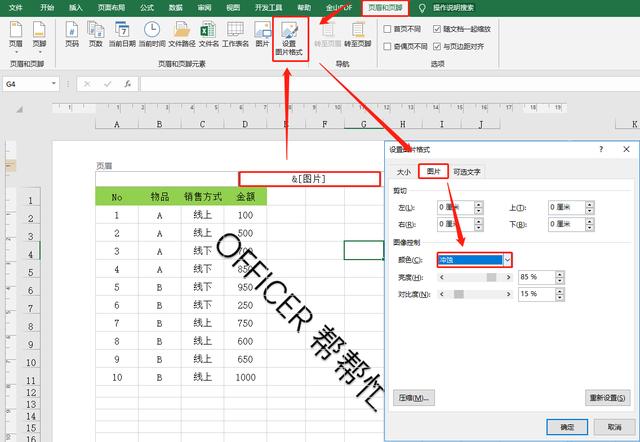Click the dialog help question mark
This screenshot has width=640, height=442.
pyautogui.click(x=601, y=149)
